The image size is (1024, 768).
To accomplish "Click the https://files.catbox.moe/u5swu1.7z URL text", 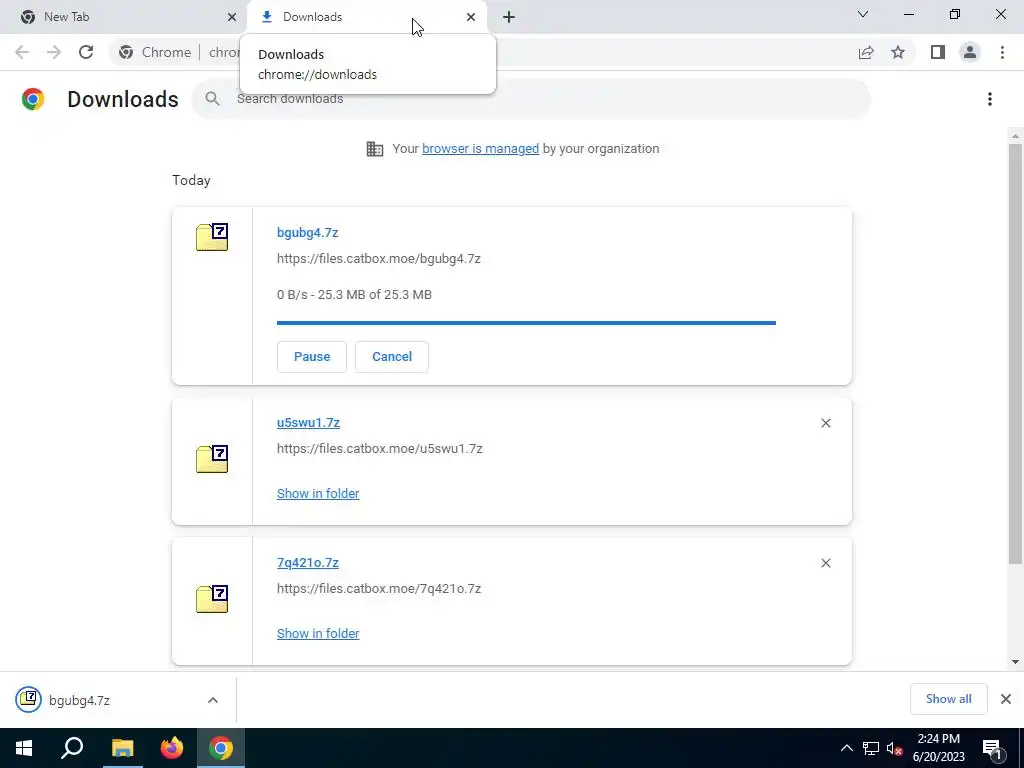I will (379, 449).
